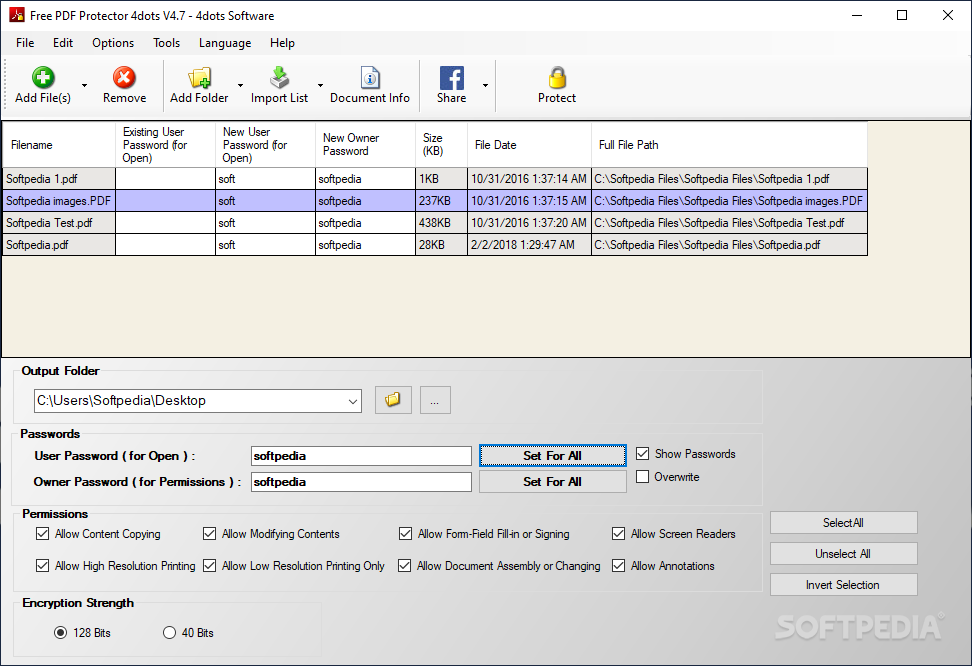The width and height of the screenshot is (972, 666).
Task: Click Set For All for User Password
Action: [x=552, y=456]
